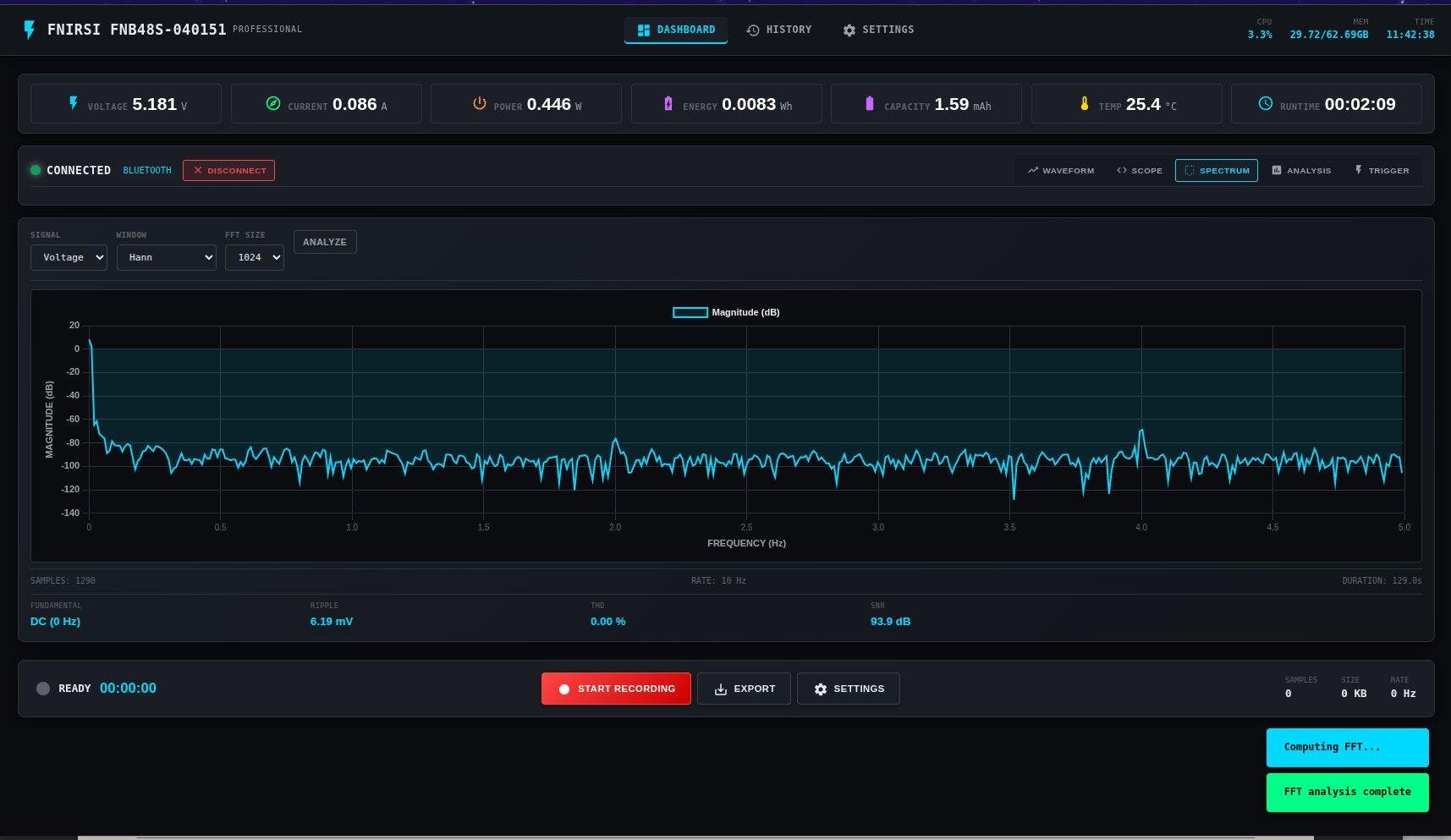The height and width of the screenshot is (840, 1451).
Task: Switch to Waveform view mode
Action: click(1061, 171)
